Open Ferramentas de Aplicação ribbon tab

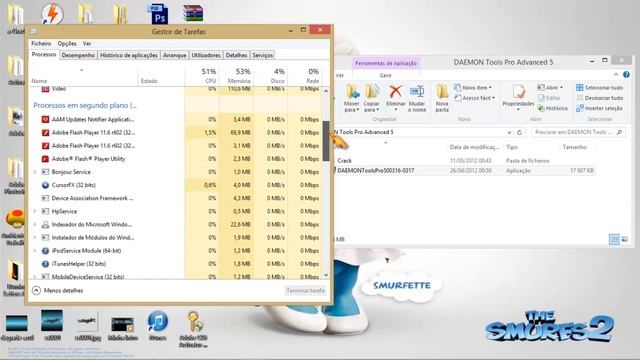point(386,63)
